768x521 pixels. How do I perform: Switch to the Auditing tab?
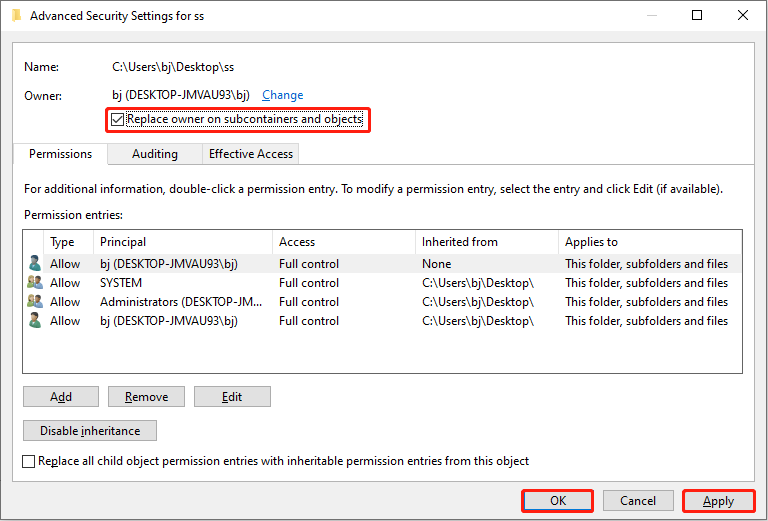click(x=155, y=154)
